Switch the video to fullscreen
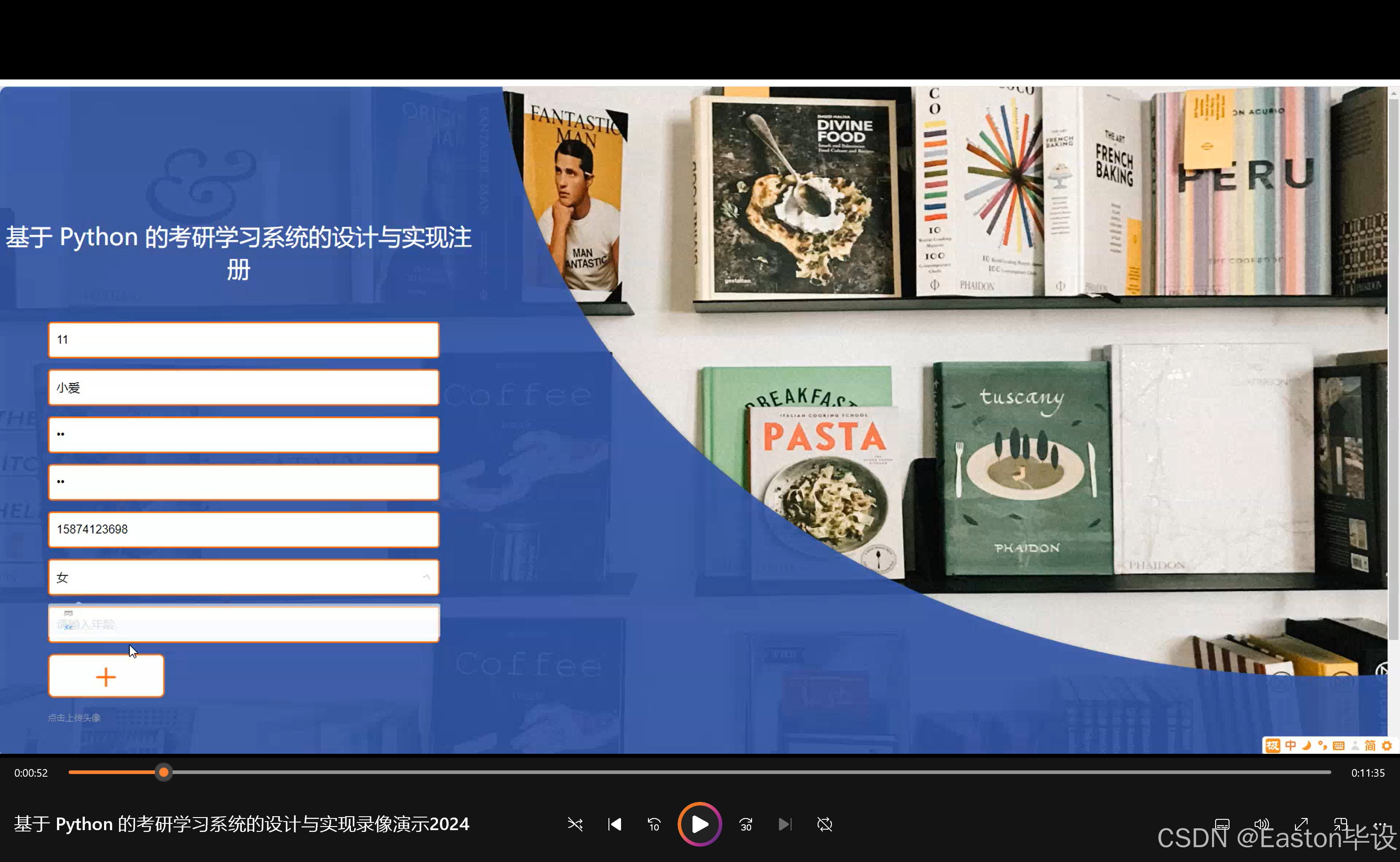Image resolution: width=1400 pixels, height=862 pixels. tap(1301, 824)
